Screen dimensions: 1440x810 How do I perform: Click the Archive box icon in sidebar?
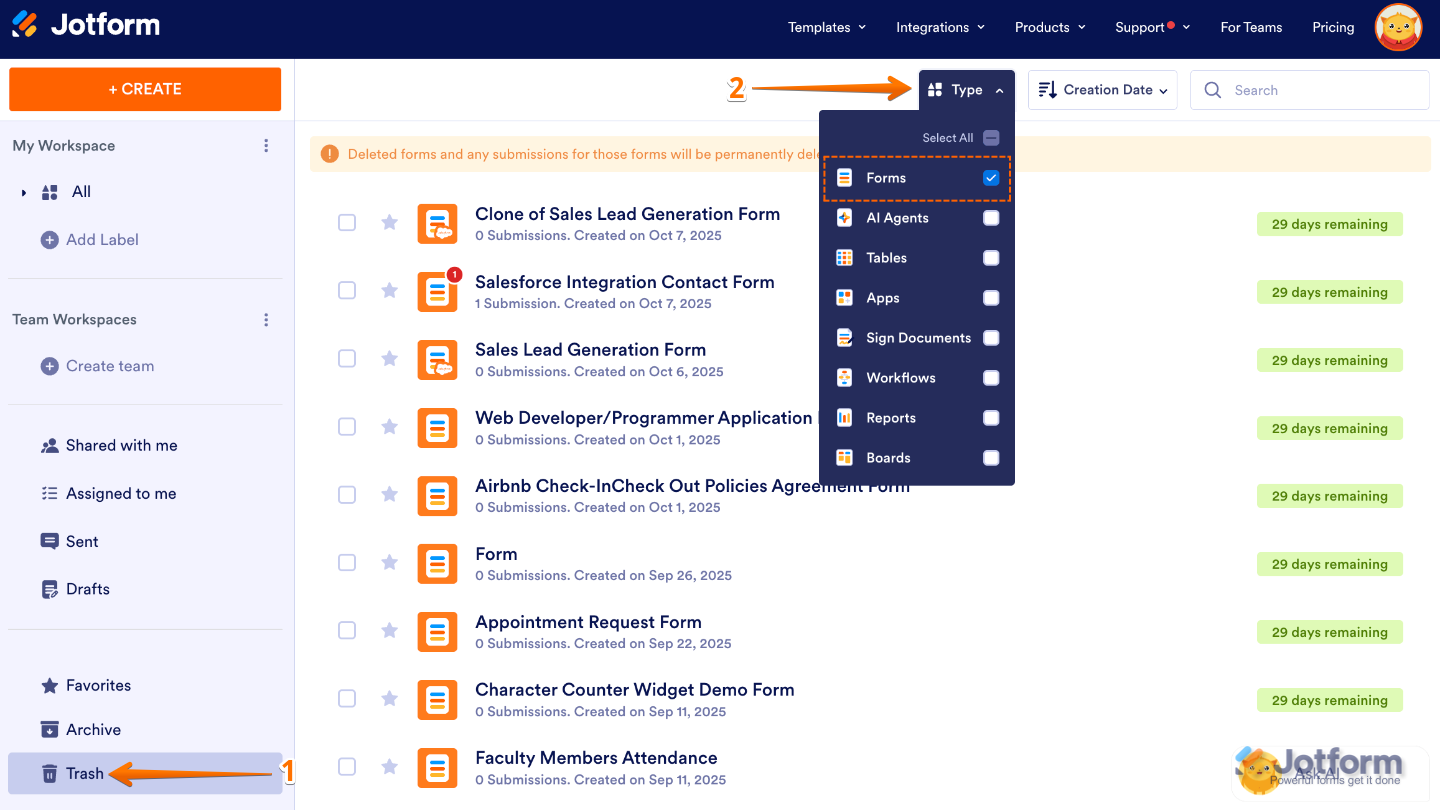(49, 730)
